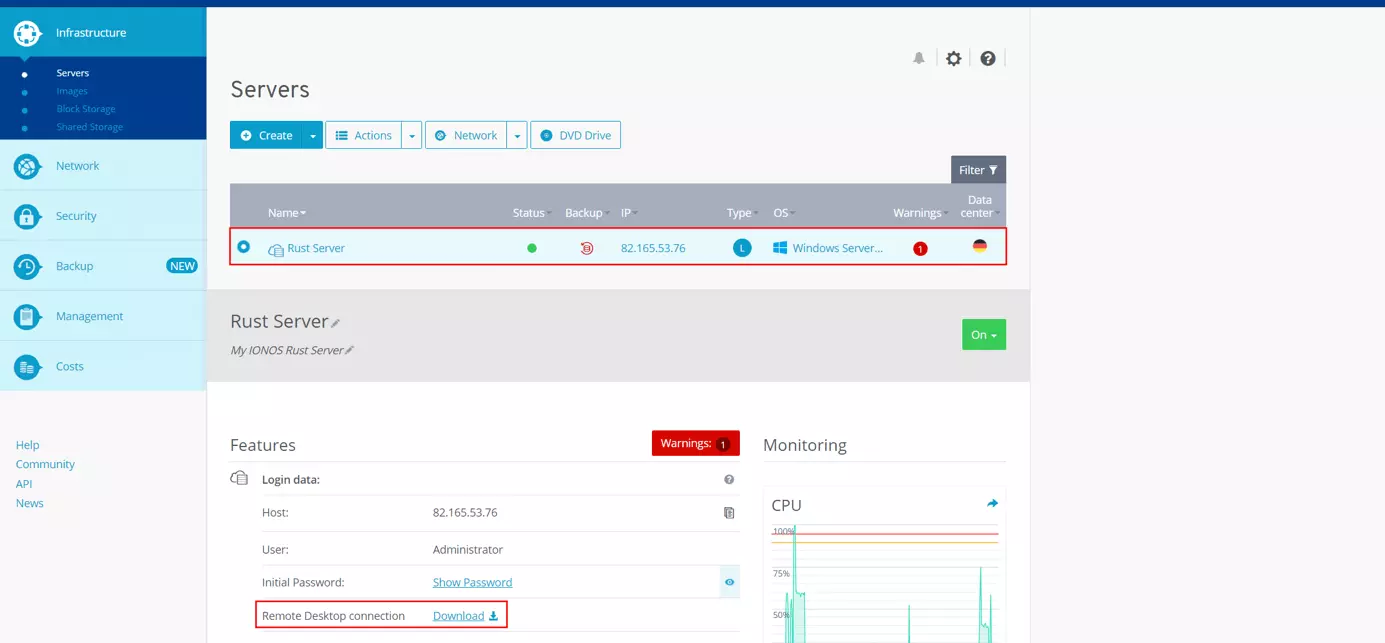1385x643 pixels.
Task: Open the Backup sidebar section
Action: [x=103, y=266]
